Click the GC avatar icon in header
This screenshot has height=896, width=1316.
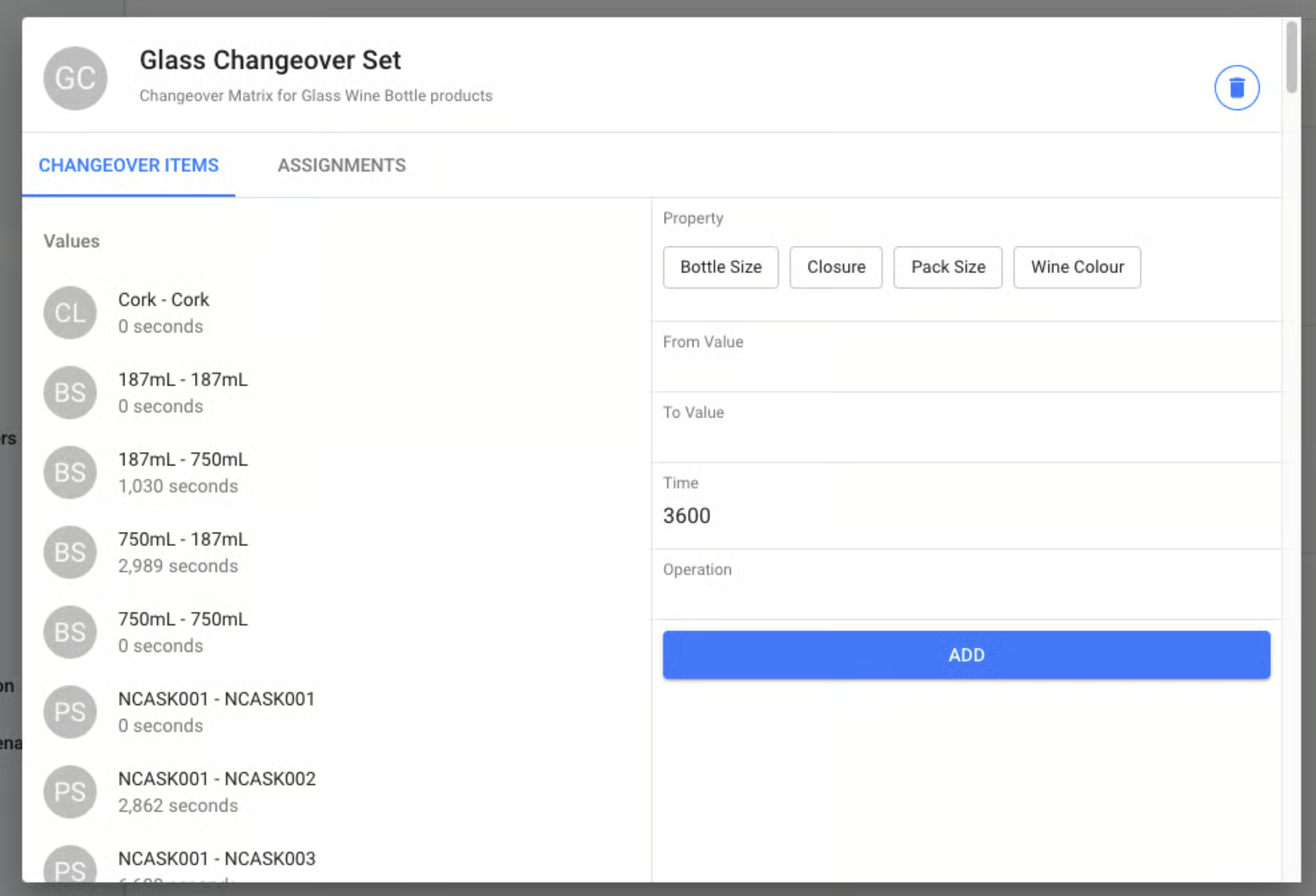tap(75, 78)
